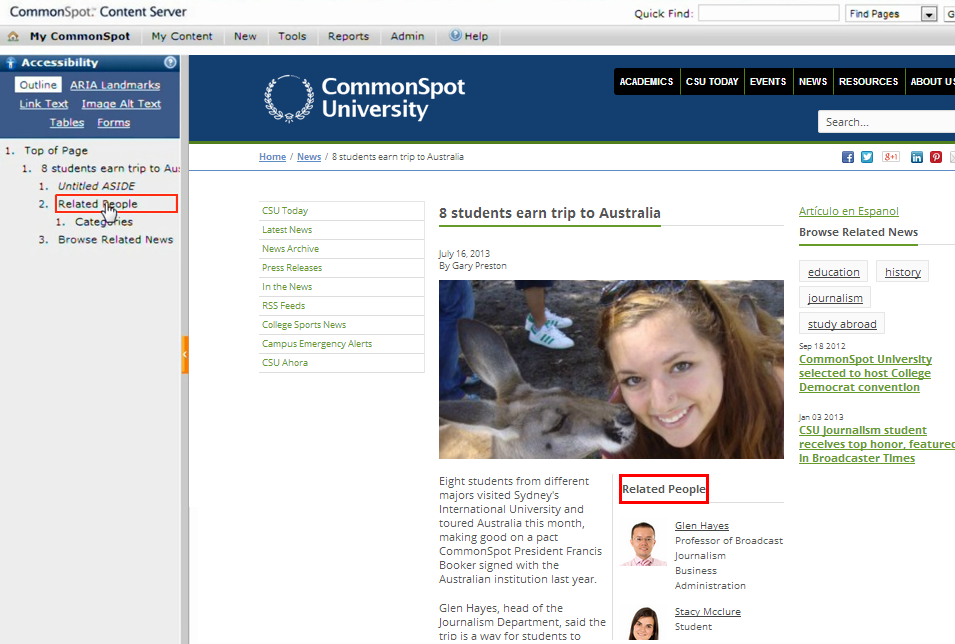The image size is (955, 644).
Task: Click the study abroad tag
Action: click(x=842, y=324)
